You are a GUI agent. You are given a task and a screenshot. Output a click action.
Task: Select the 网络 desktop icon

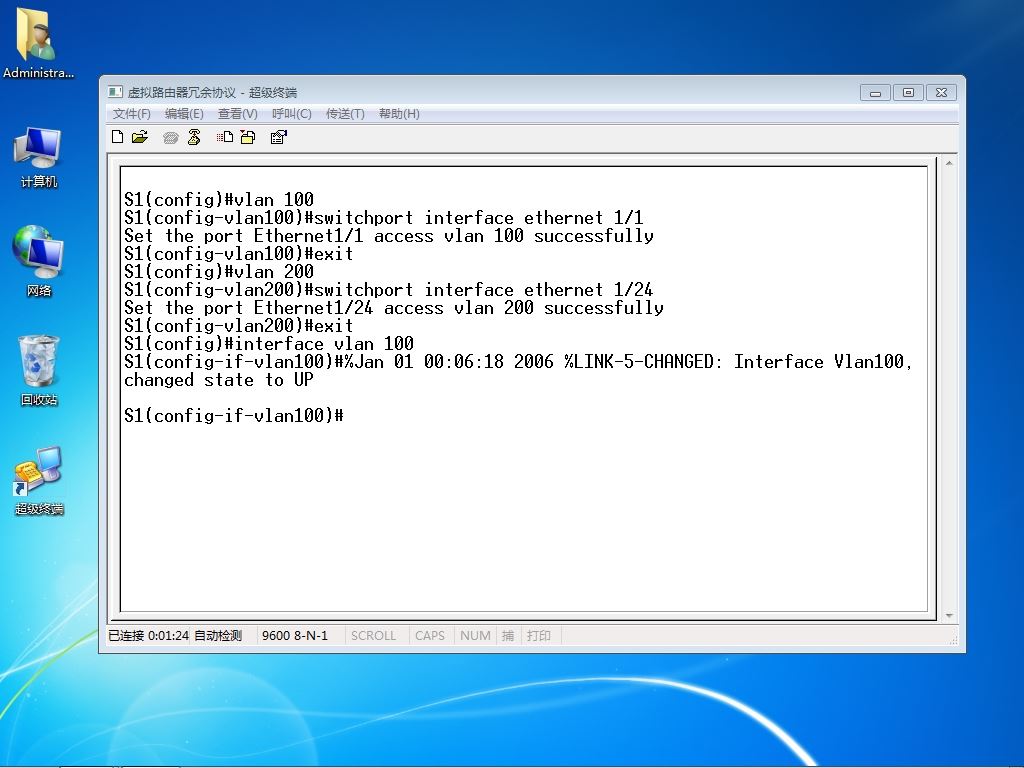(38, 261)
